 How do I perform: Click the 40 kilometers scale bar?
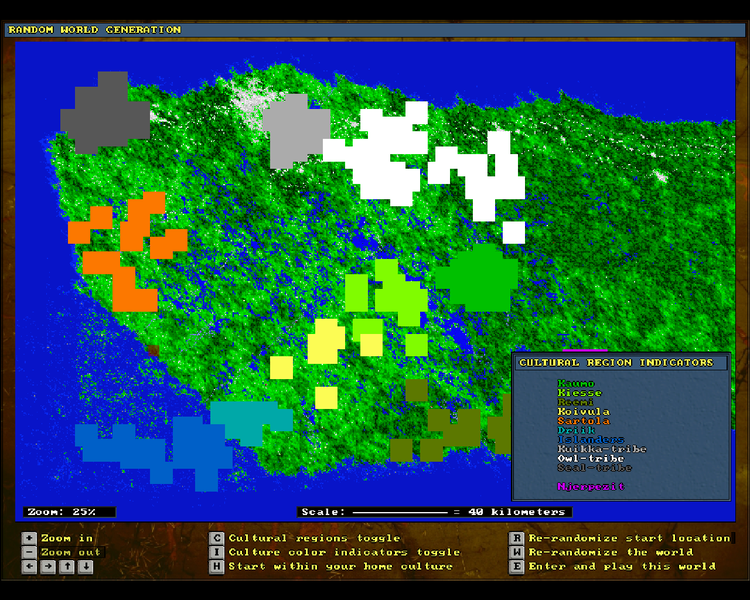click(434, 512)
